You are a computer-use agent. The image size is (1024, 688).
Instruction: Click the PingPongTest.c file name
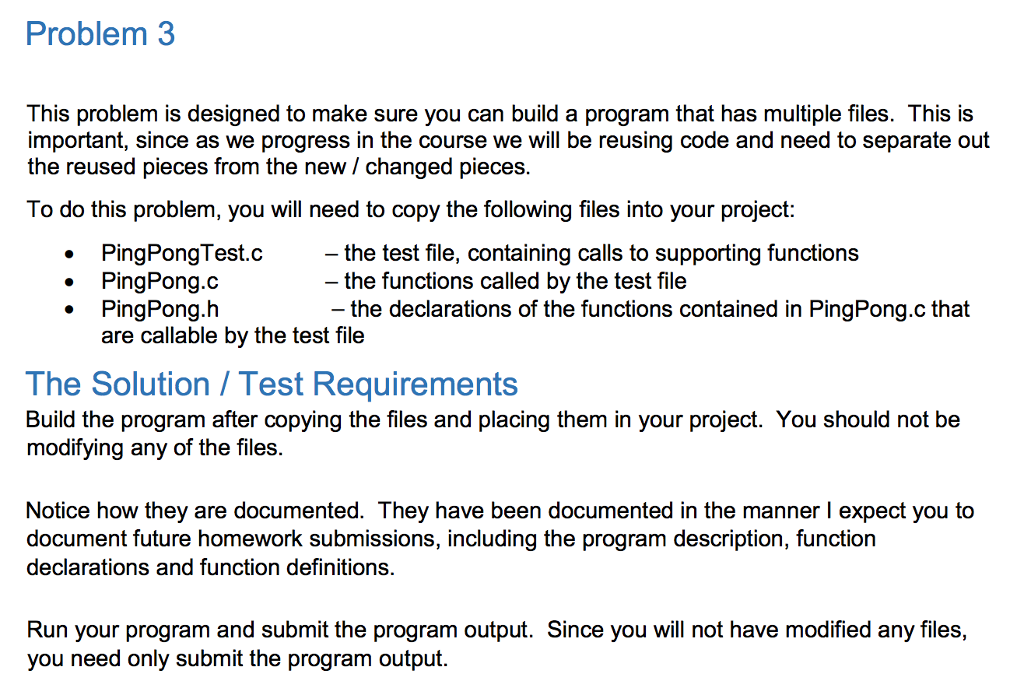click(x=181, y=254)
